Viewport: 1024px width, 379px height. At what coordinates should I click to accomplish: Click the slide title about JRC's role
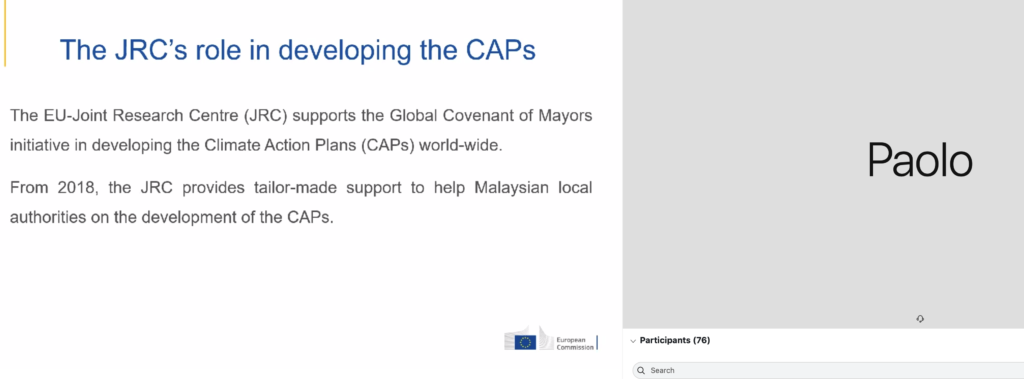click(298, 50)
